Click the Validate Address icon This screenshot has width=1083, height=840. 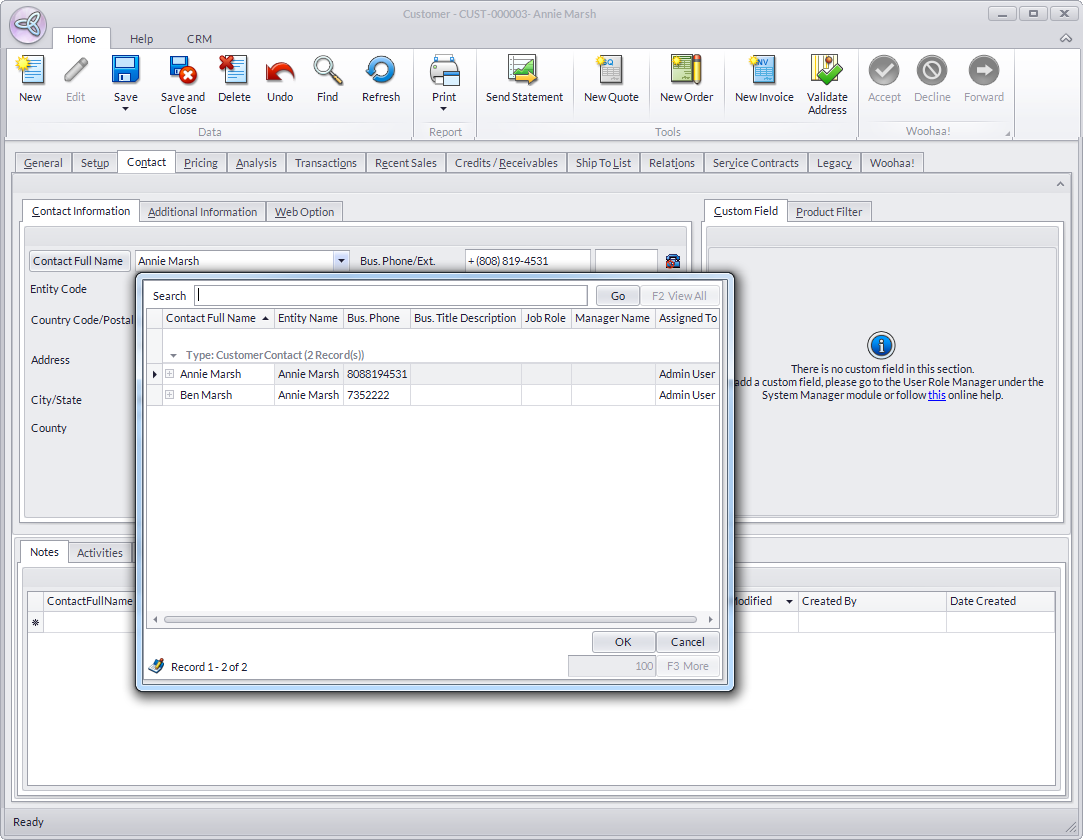coord(827,71)
